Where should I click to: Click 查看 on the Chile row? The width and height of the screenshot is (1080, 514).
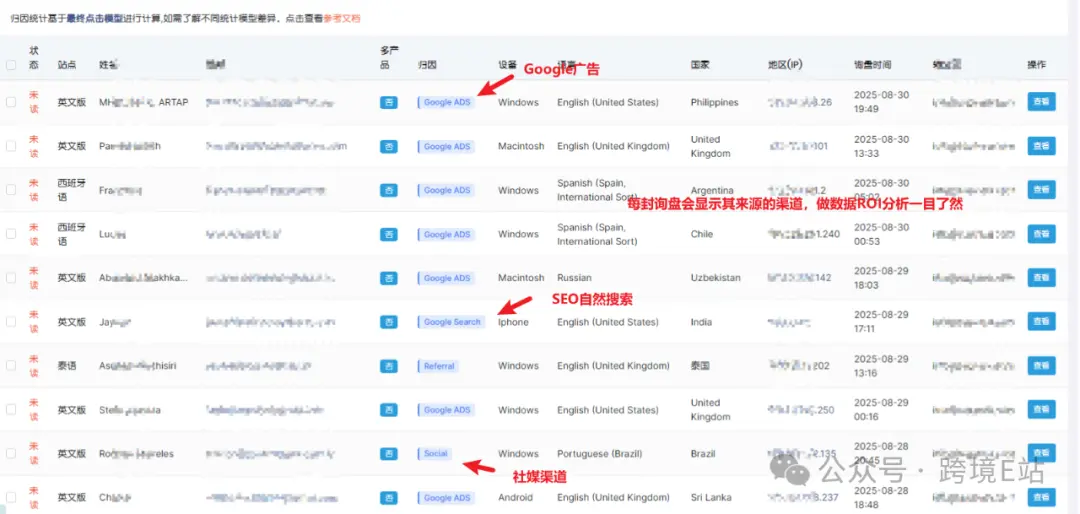[1041, 234]
